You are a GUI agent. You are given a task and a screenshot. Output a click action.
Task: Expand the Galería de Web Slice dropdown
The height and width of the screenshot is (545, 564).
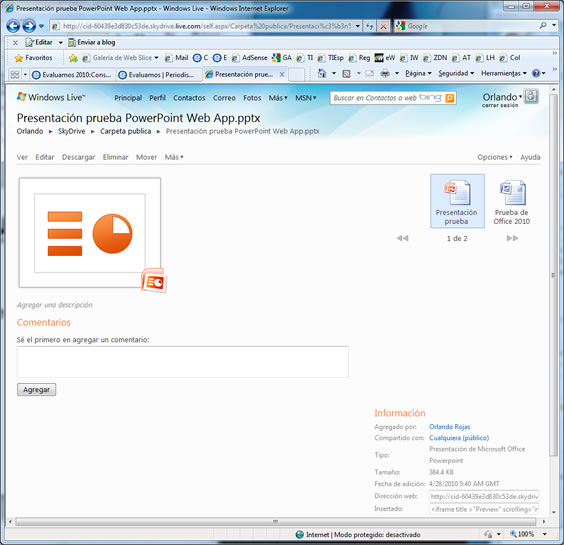(156, 58)
